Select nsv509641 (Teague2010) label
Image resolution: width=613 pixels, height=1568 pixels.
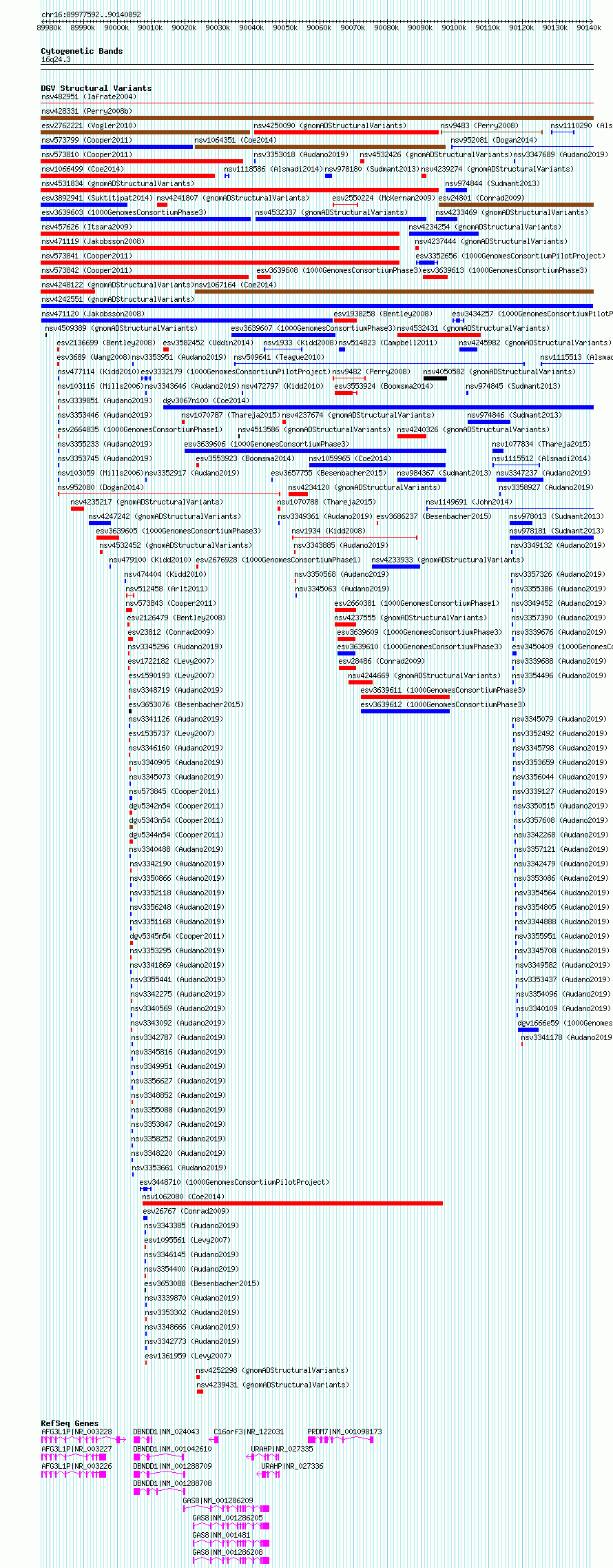tap(279, 357)
